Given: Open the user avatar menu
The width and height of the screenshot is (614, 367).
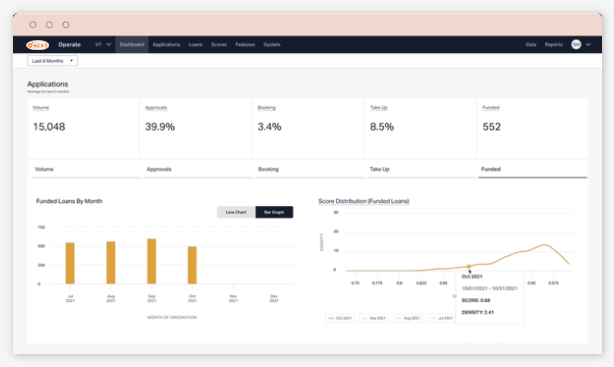Looking at the screenshot, I should pos(576,45).
